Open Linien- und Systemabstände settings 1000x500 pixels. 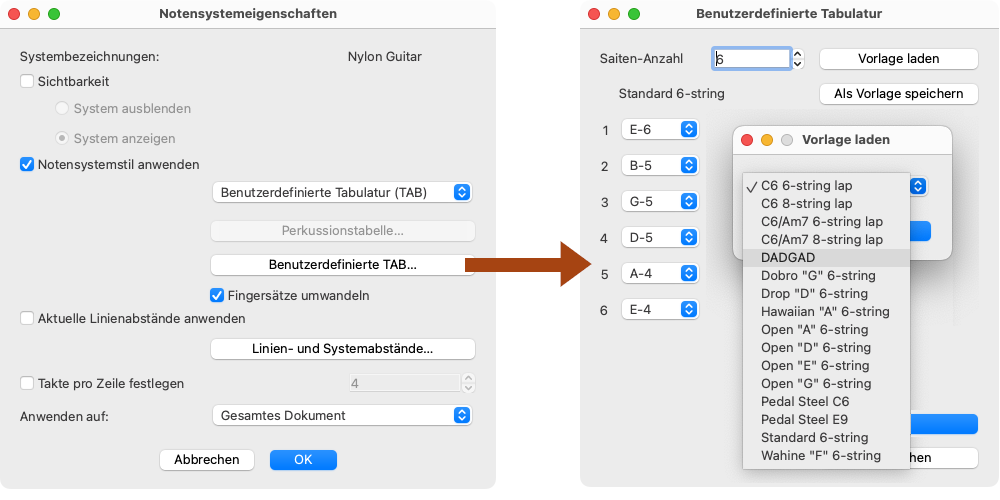[x=342, y=349]
